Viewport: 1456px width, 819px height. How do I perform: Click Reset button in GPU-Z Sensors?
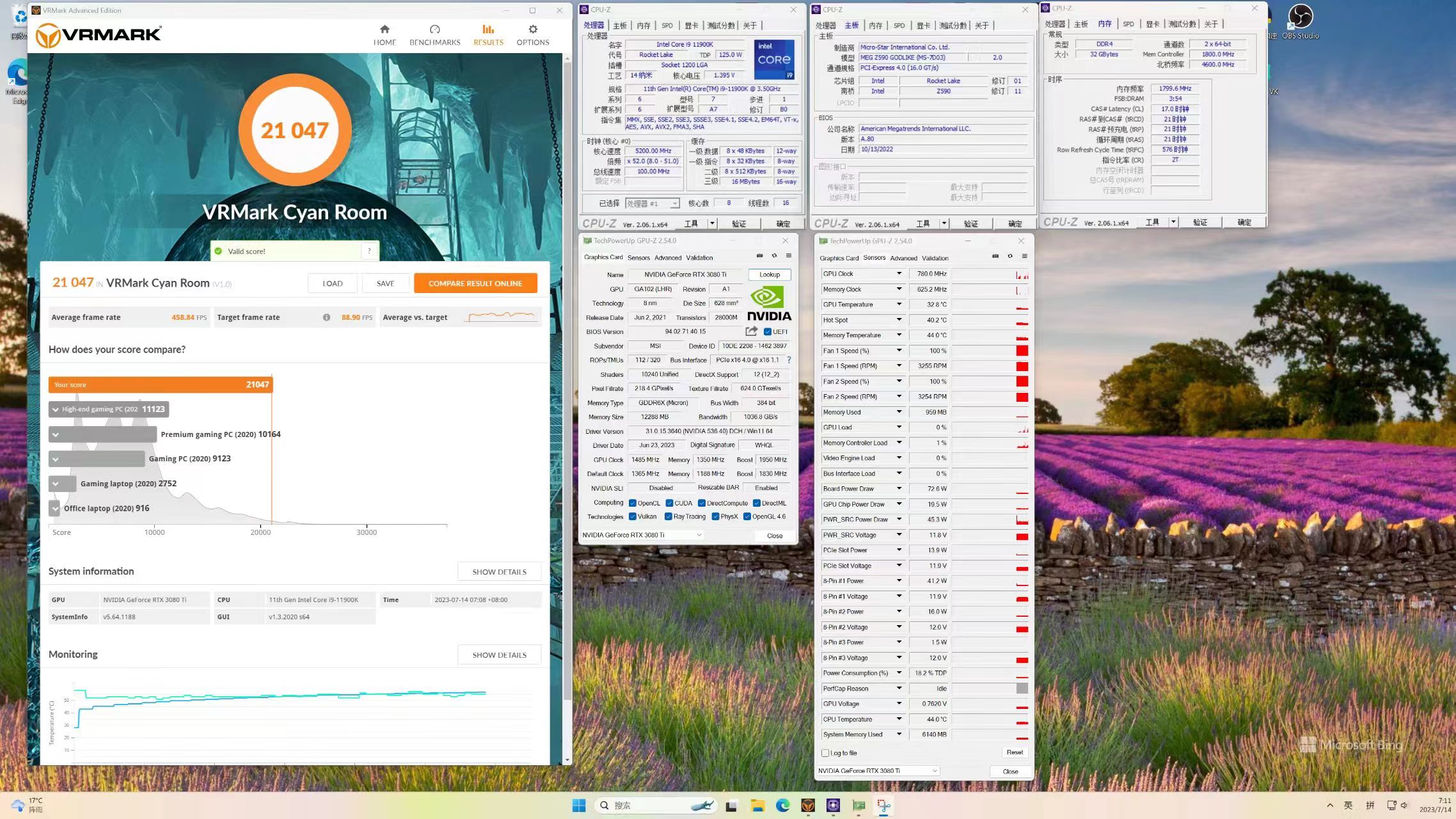pyautogui.click(x=1015, y=752)
